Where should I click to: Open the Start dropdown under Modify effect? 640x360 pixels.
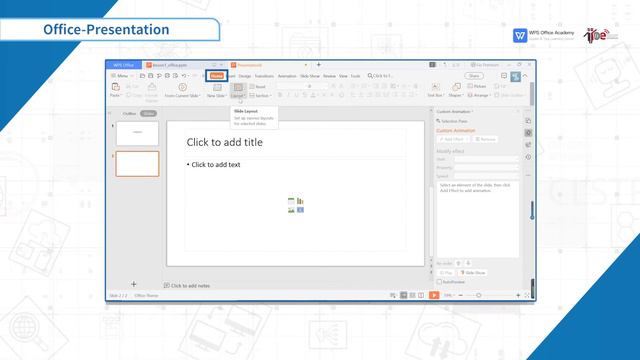point(486,159)
